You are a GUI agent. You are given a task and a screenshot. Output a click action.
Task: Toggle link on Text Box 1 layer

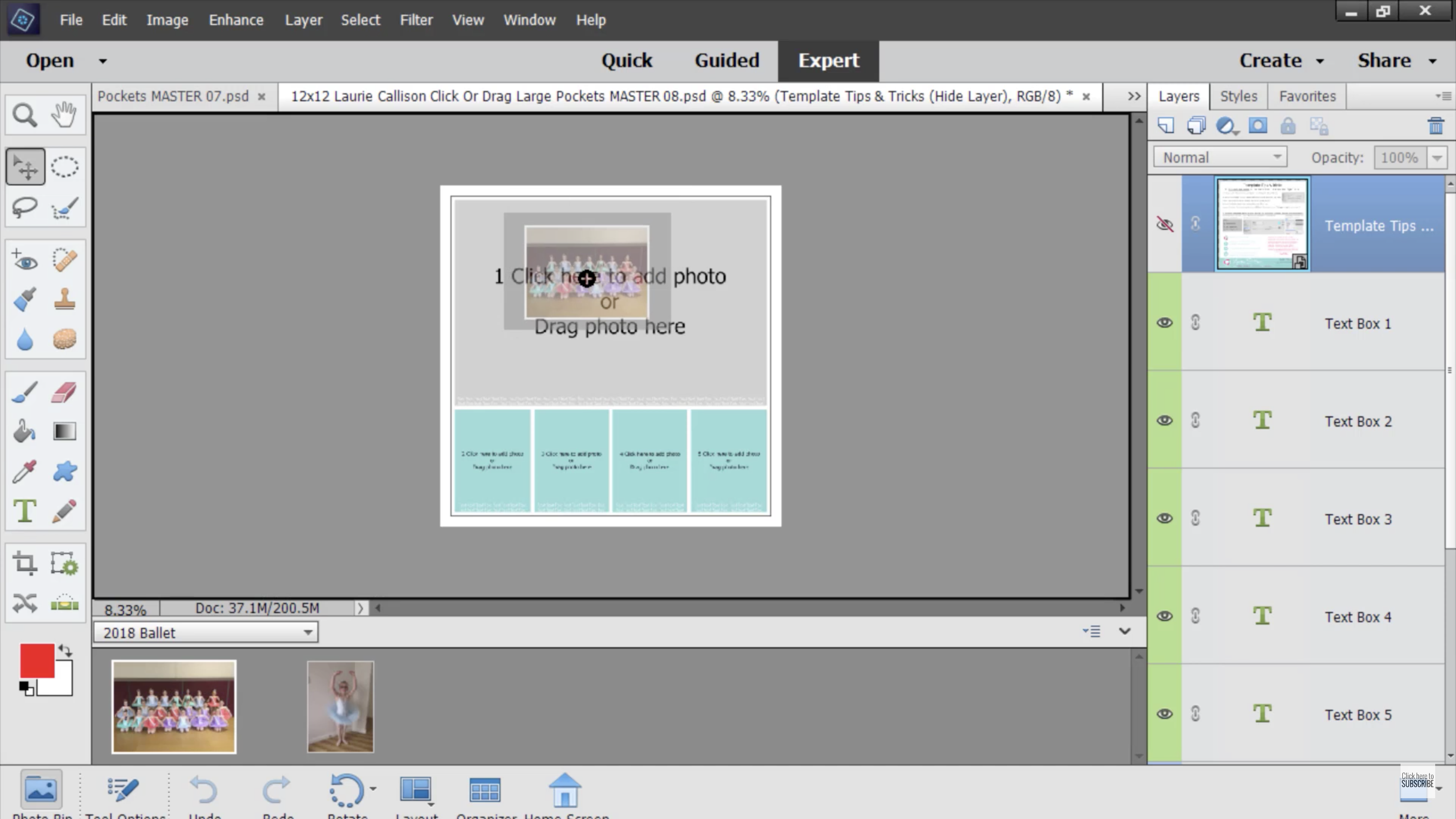[1196, 322]
